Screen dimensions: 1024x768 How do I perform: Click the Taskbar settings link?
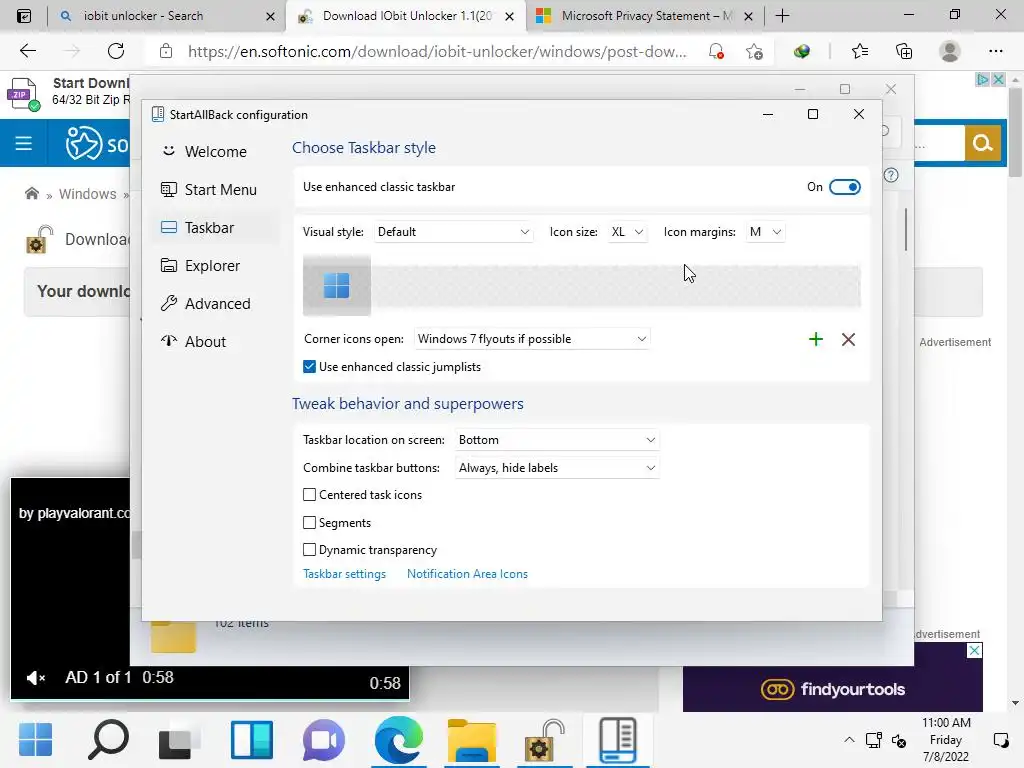point(344,574)
